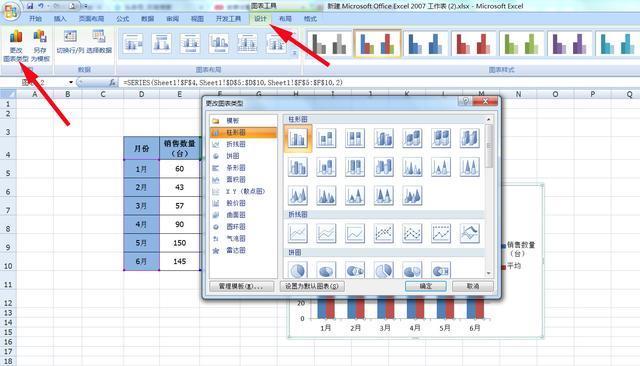Select clustered column chart subtype in dialog
The image size is (640, 366).
pyautogui.click(x=298, y=138)
